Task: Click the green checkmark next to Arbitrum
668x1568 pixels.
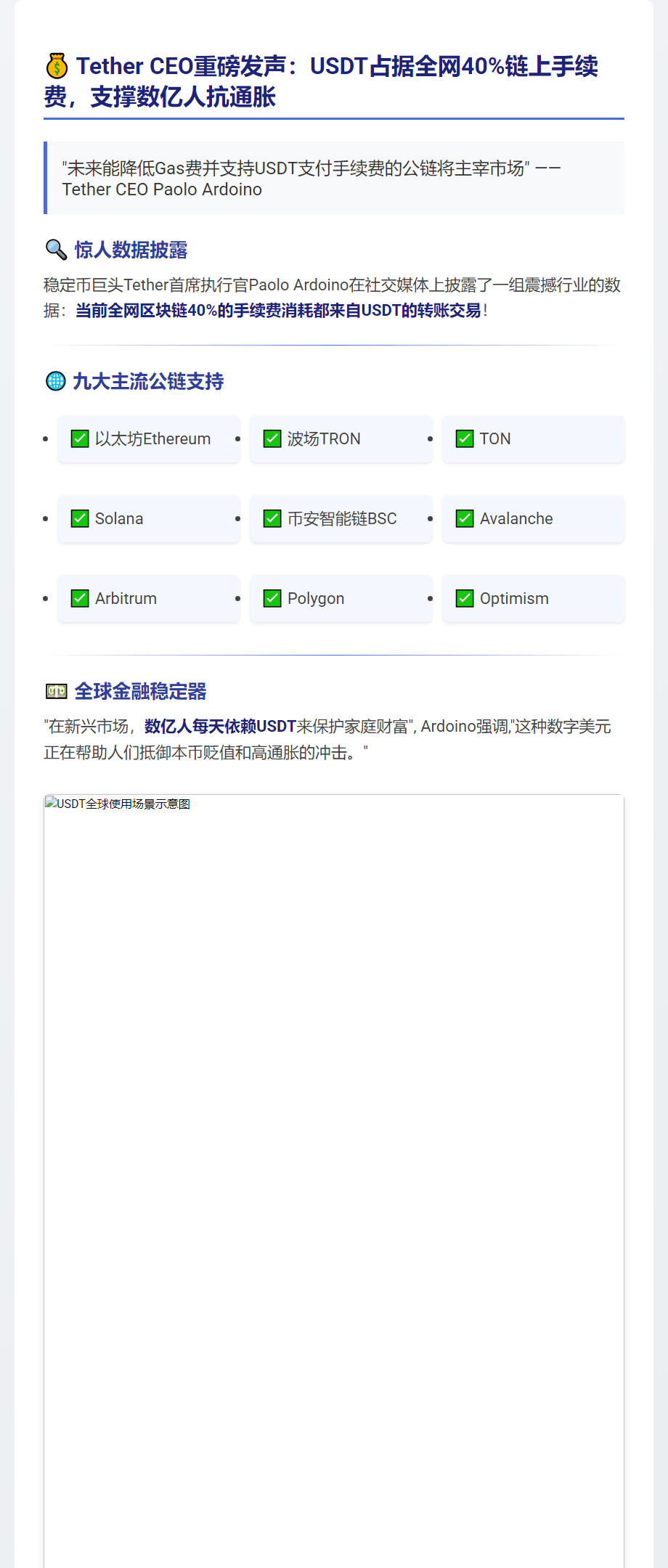Action: tap(80, 598)
